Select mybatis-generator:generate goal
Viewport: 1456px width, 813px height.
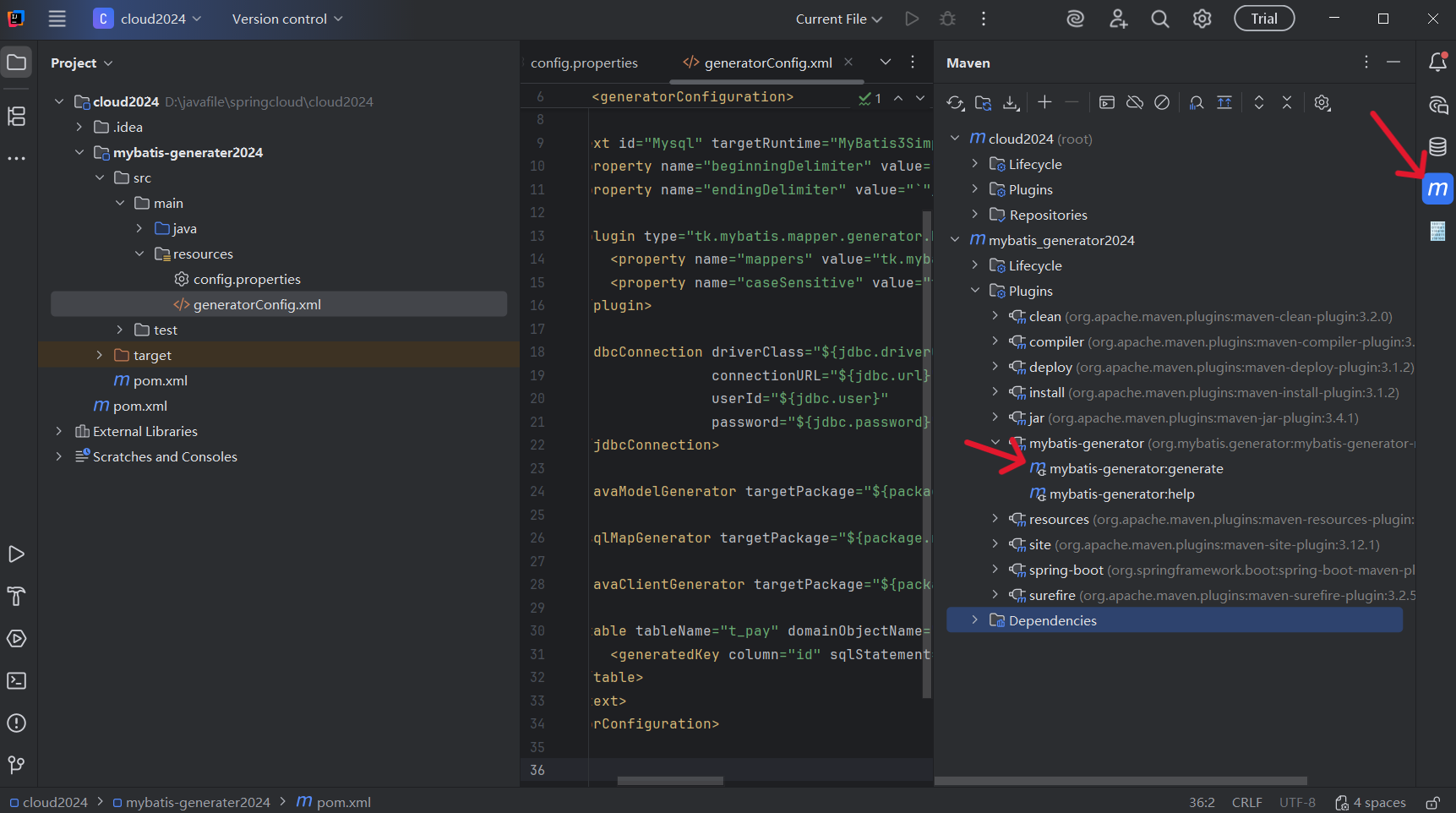click(1136, 468)
